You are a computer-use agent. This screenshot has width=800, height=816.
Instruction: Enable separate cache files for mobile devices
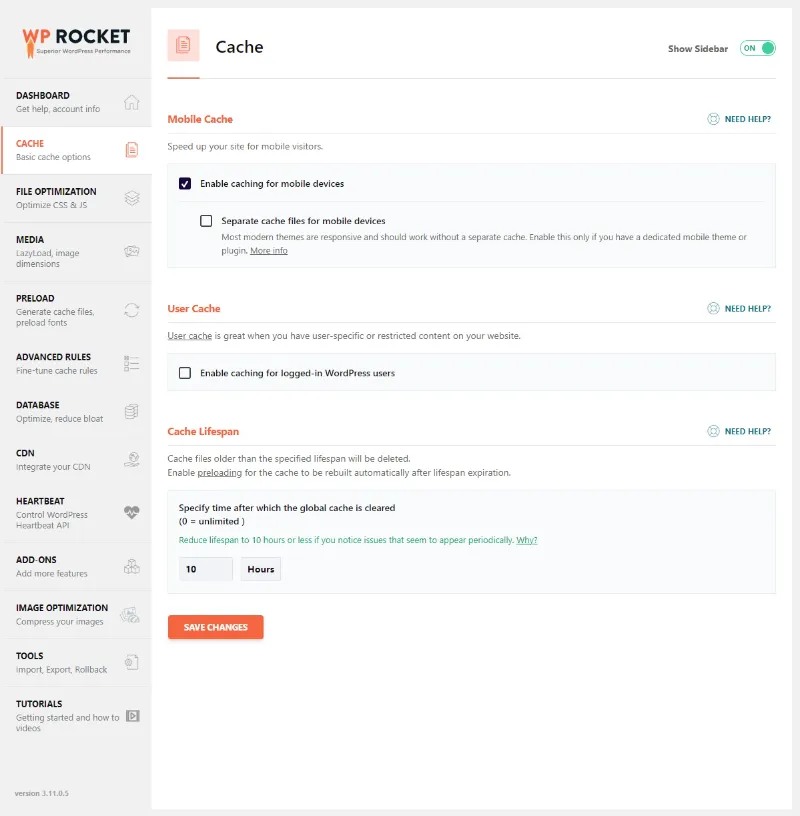tap(206, 220)
